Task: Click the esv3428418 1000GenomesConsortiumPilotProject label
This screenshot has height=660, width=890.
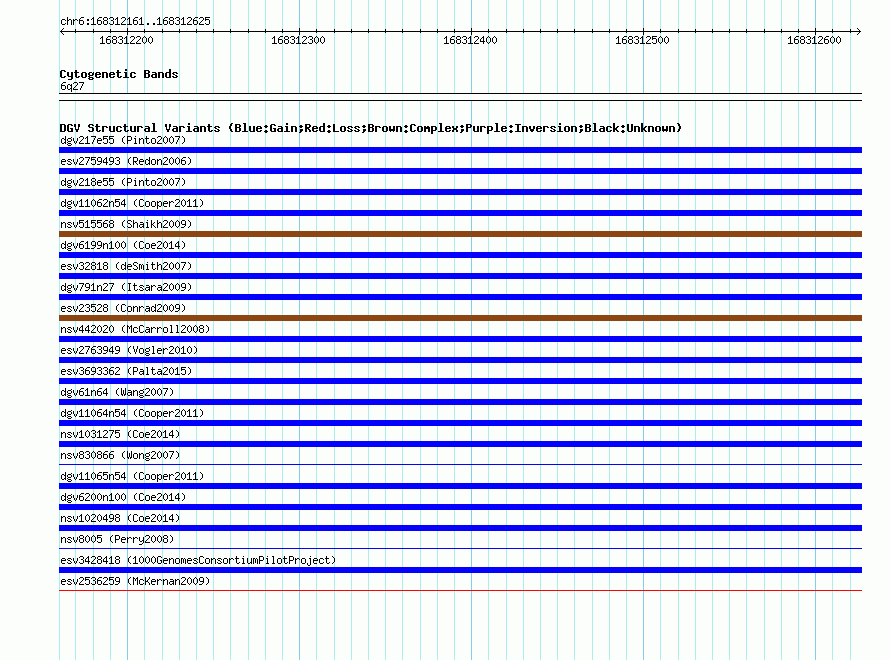Action: point(198,560)
